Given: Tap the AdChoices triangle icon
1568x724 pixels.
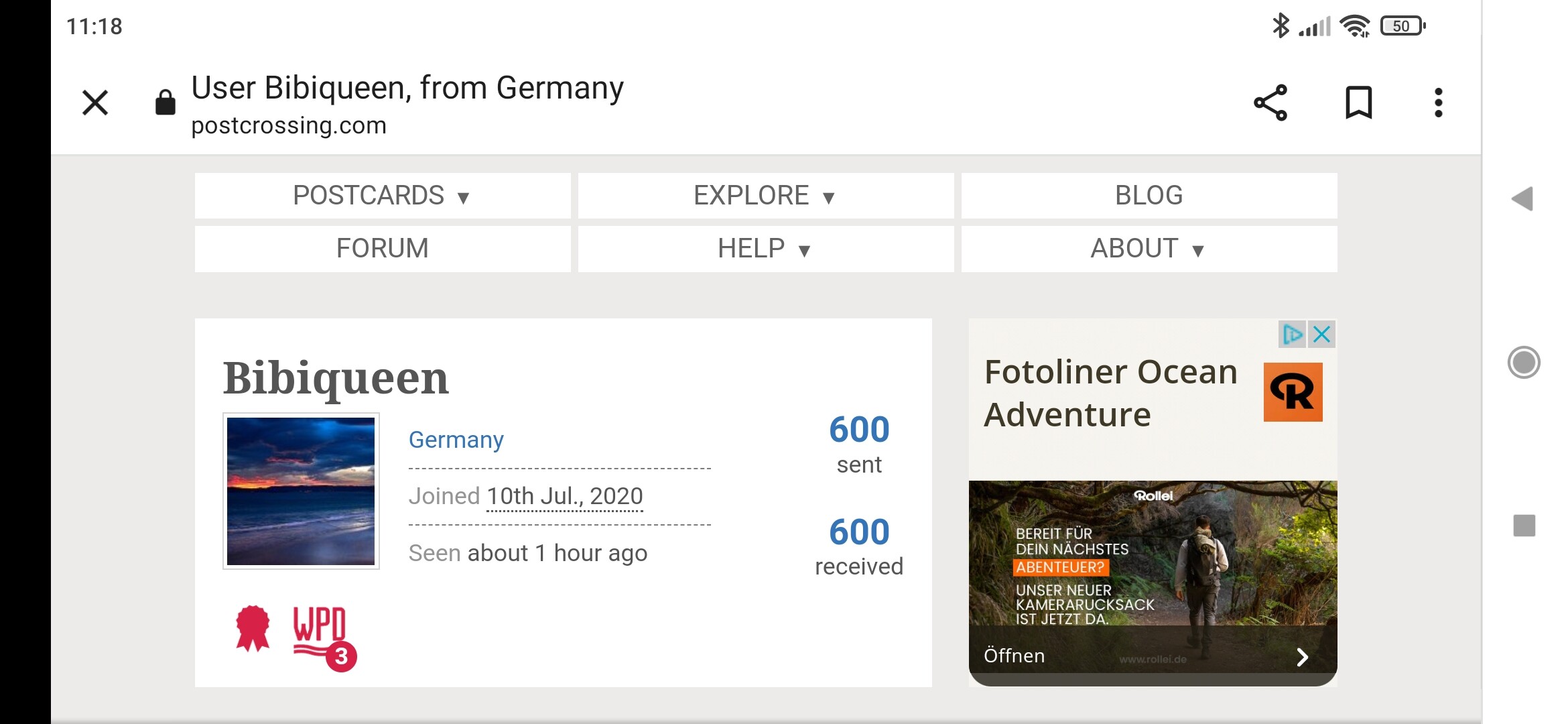Looking at the screenshot, I should point(1292,335).
